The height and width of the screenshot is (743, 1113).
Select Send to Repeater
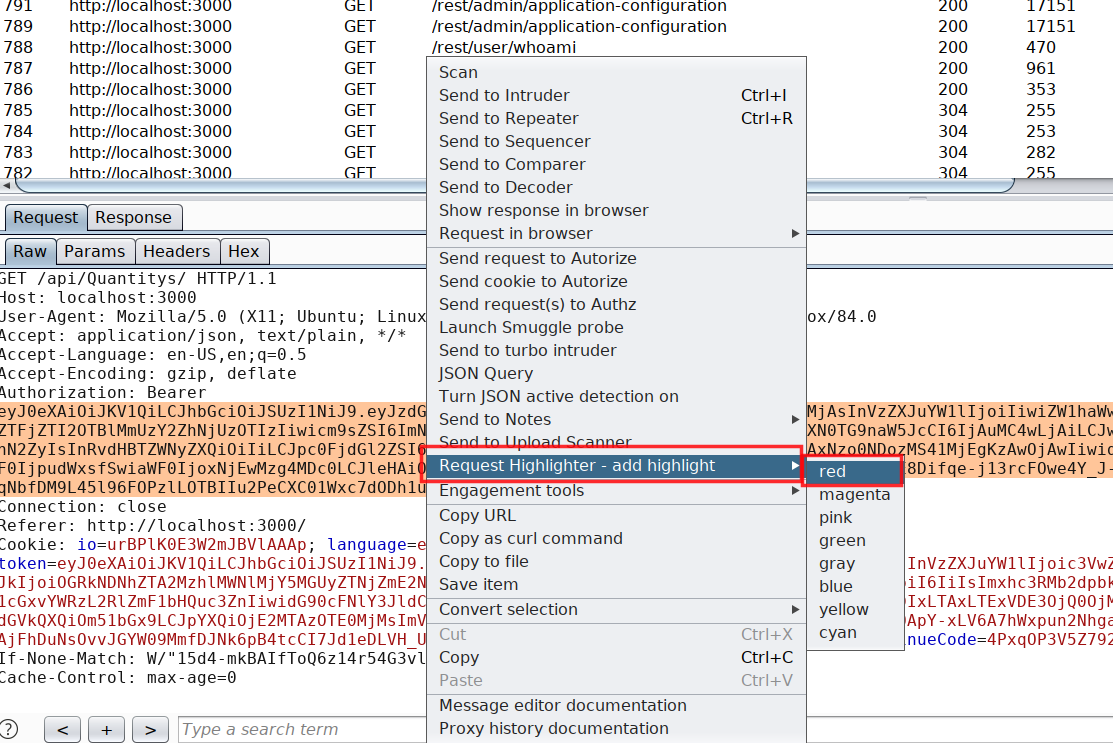pos(616,119)
